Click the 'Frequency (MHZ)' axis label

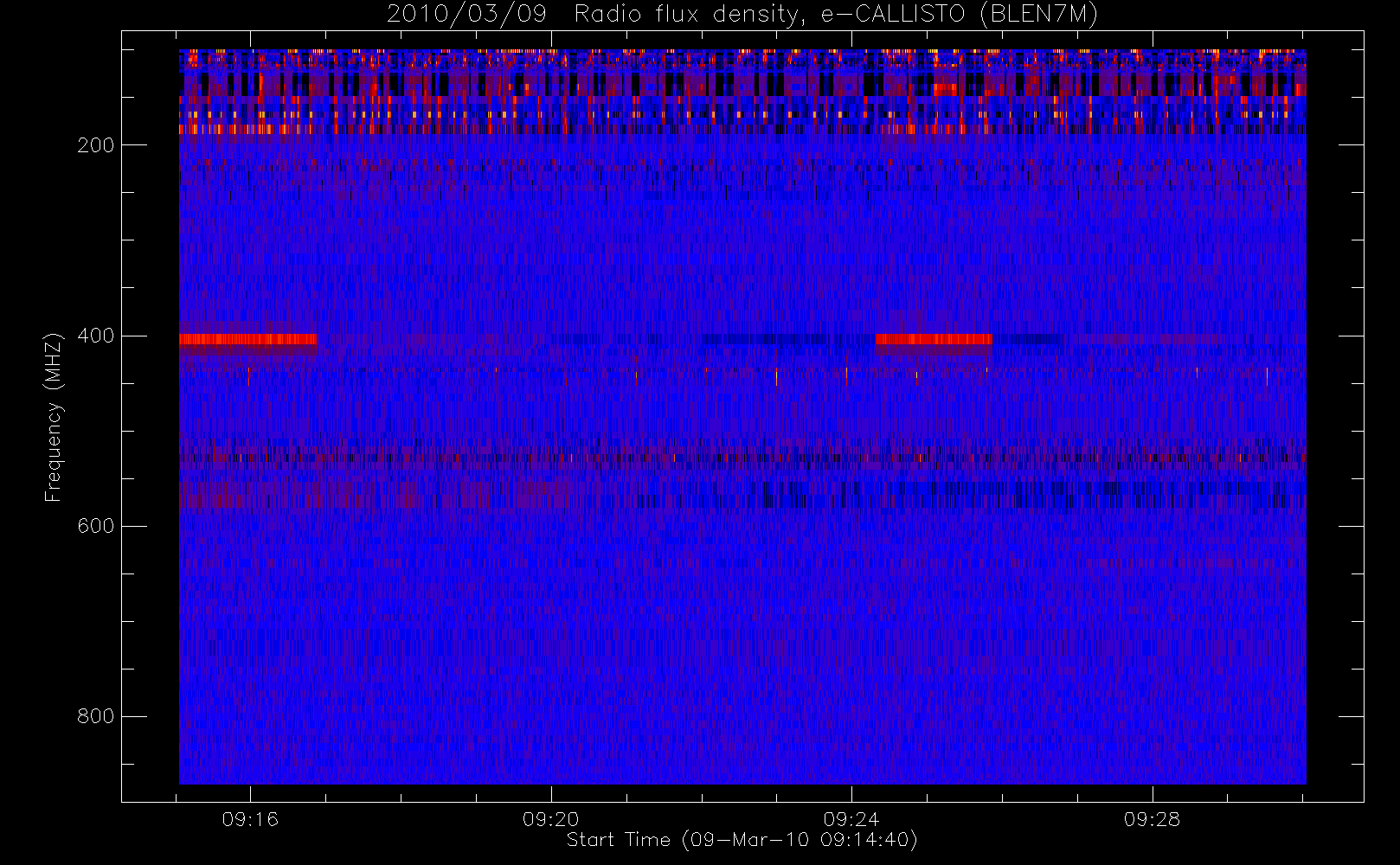pos(54,417)
